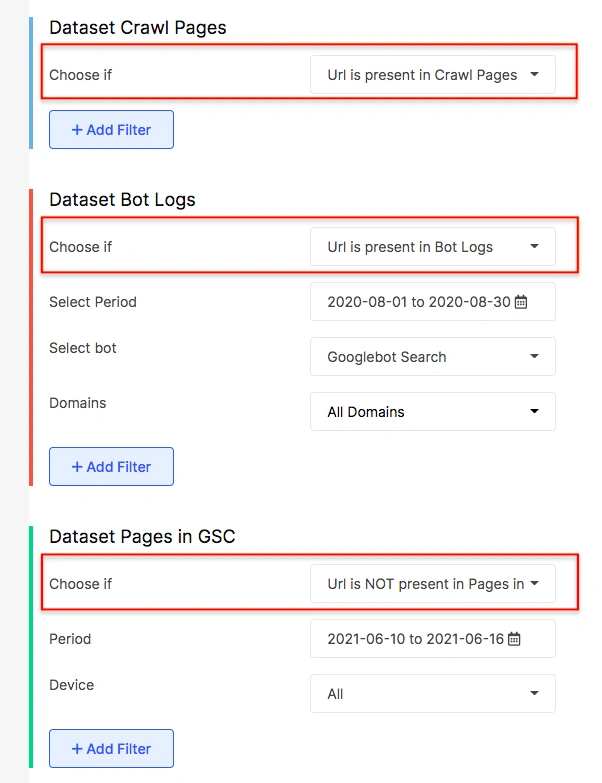Select the Dataset Bot Logs heading

(122, 199)
